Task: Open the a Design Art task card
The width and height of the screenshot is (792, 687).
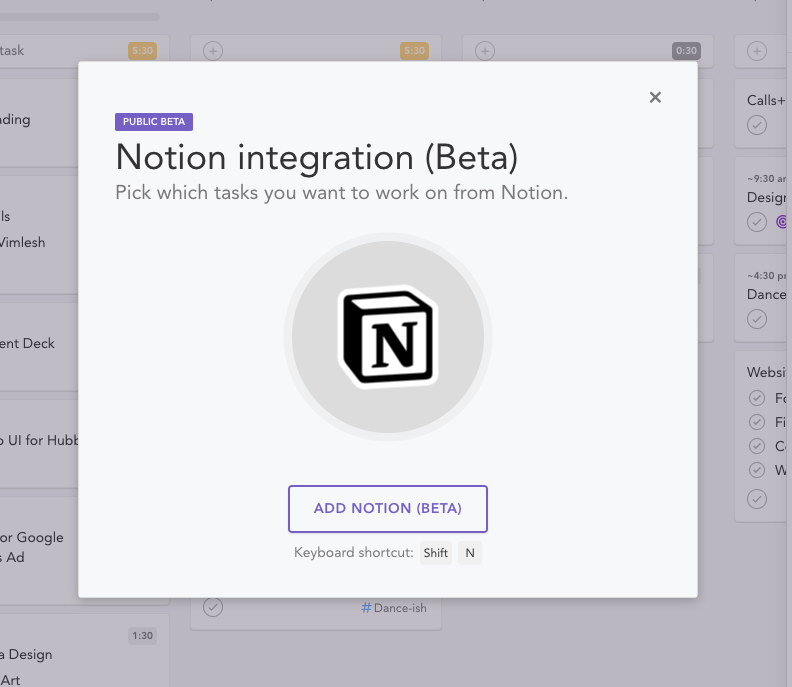Action: 84,651
